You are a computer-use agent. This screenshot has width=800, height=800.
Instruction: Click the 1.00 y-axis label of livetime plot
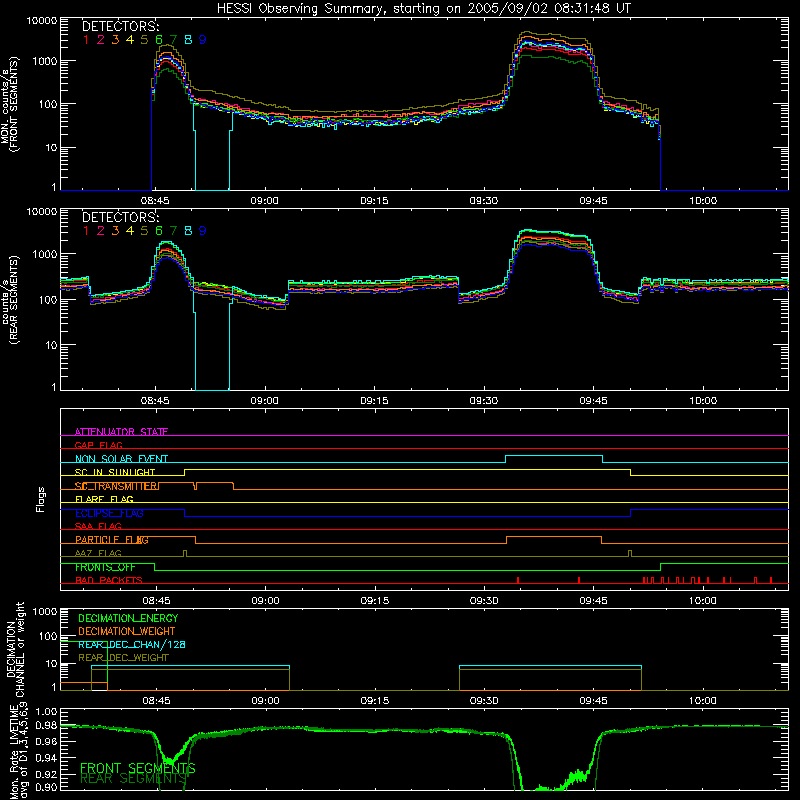[x=46, y=712]
